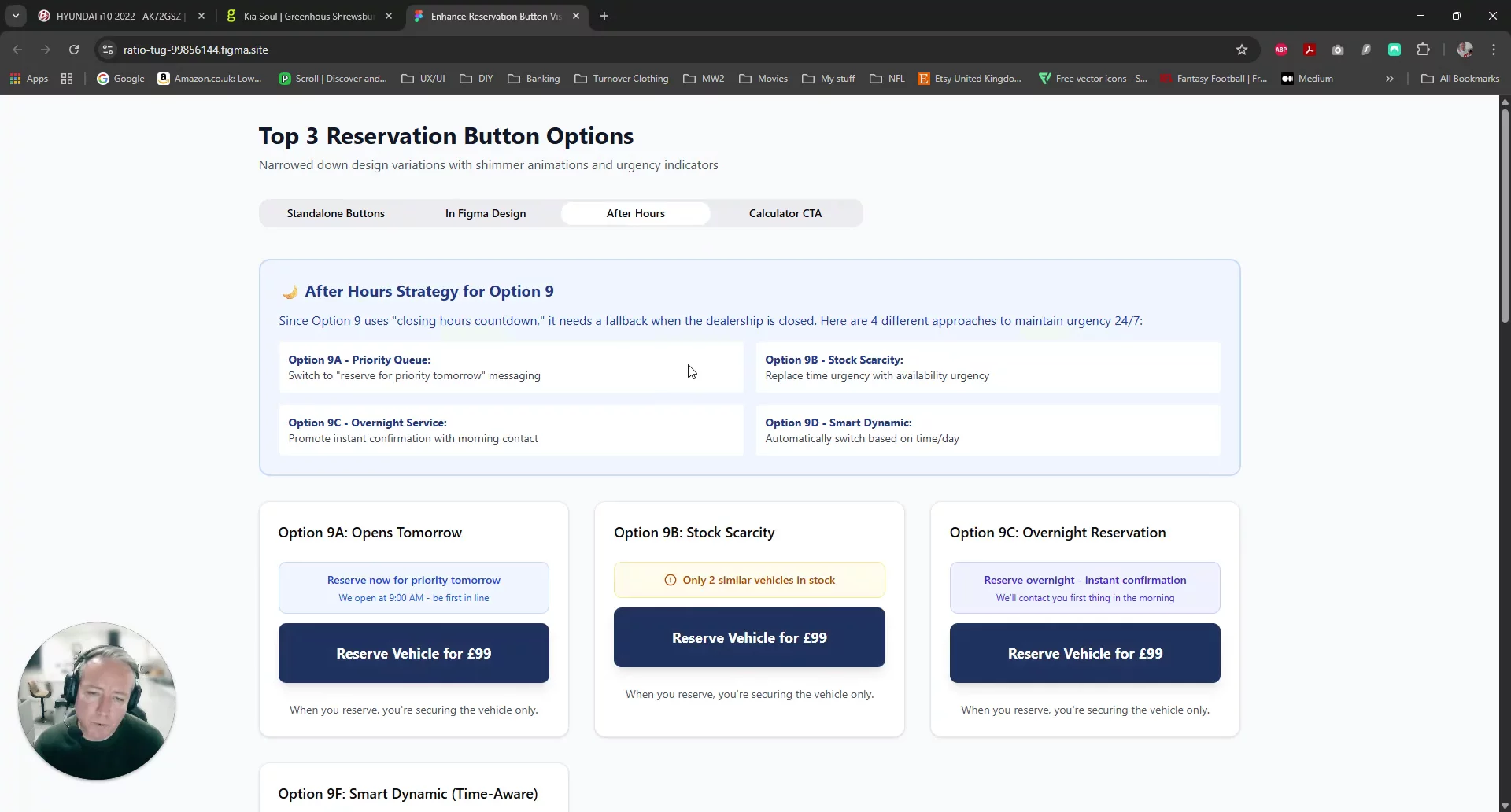
Task: Click the back navigation arrow
Action: tap(17, 49)
